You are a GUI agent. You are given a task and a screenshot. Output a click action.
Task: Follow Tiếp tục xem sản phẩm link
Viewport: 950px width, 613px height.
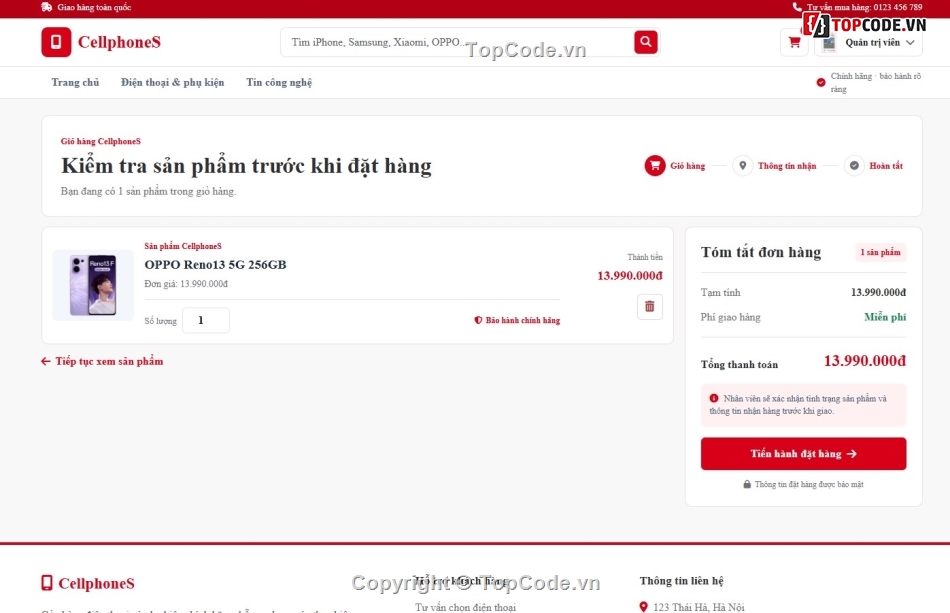[x=109, y=361]
